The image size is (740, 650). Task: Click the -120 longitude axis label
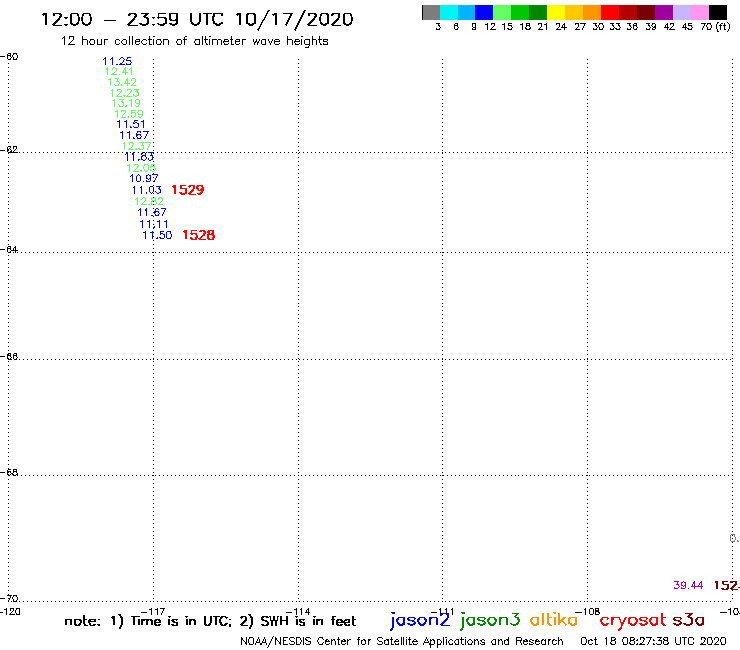click(x=10, y=612)
